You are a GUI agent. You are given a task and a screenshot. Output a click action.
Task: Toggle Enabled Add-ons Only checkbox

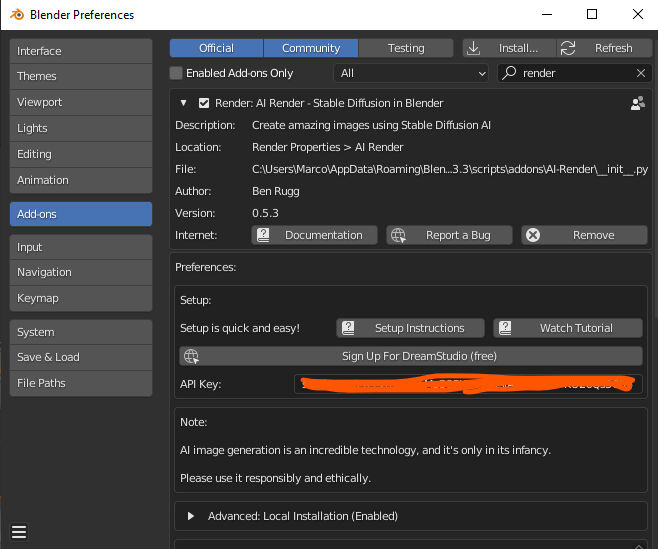coord(176,73)
